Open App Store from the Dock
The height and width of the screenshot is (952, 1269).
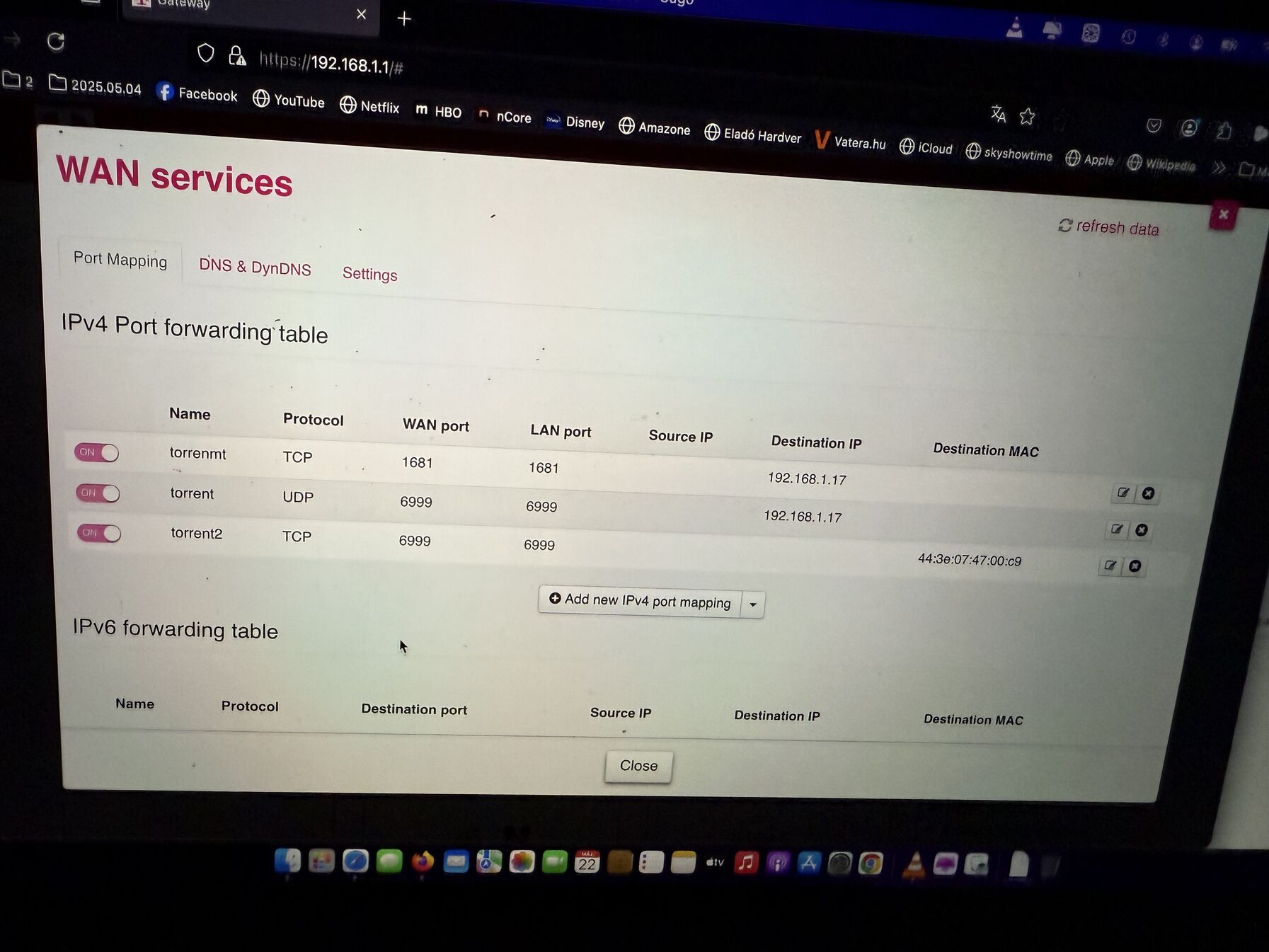point(809,863)
